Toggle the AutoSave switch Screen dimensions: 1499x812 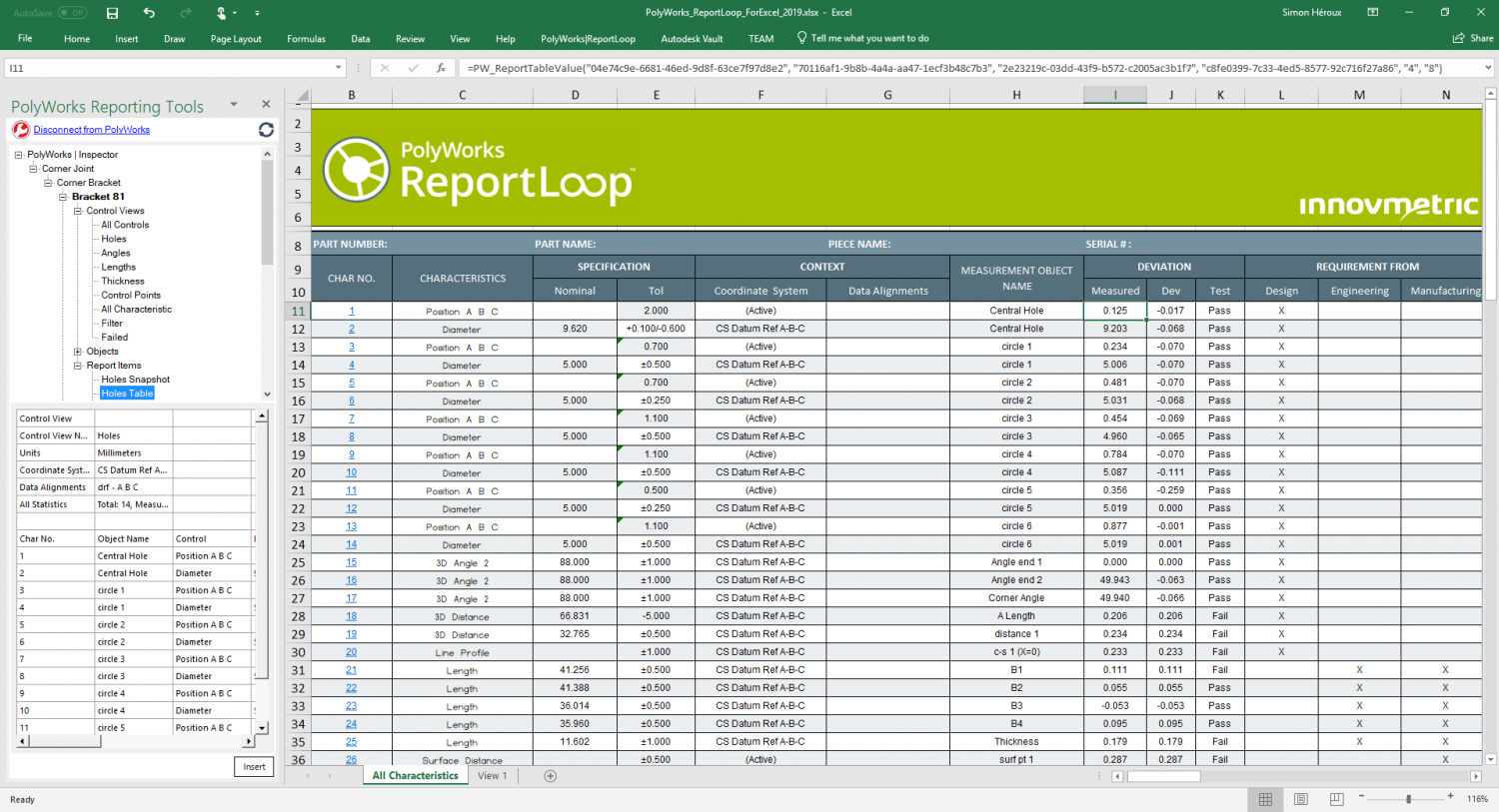(72, 13)
